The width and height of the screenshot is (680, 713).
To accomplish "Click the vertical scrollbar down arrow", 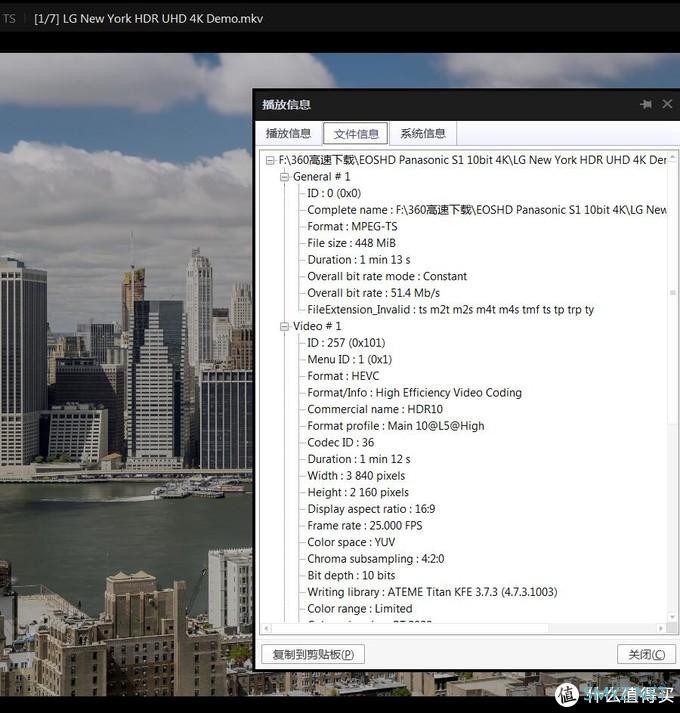I will pos(672,617).
